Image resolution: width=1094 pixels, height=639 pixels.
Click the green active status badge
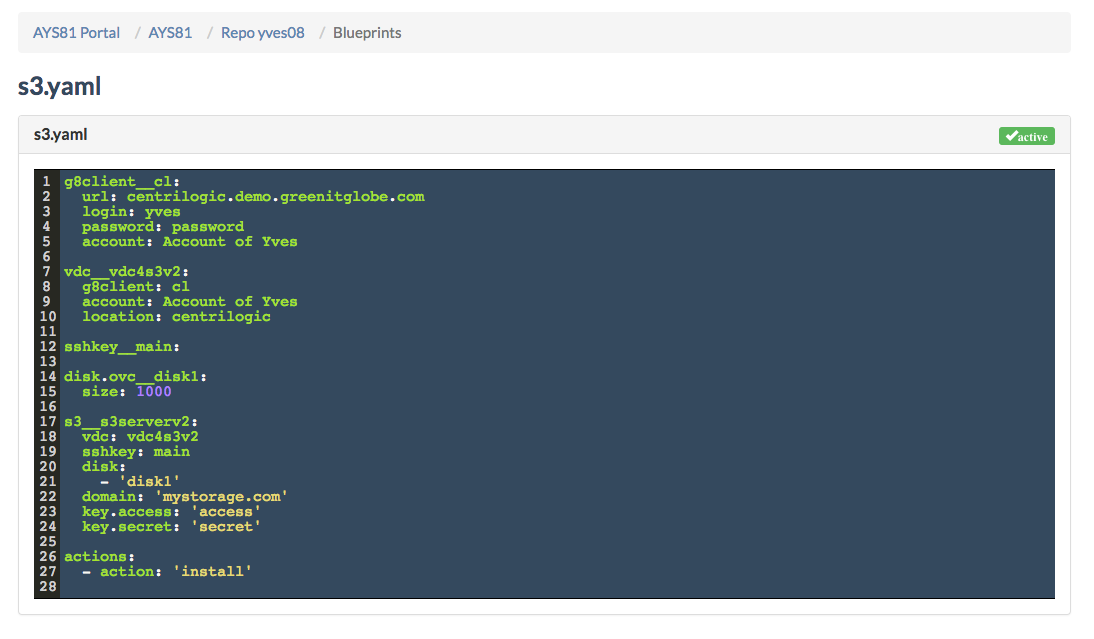point(1026,136)
